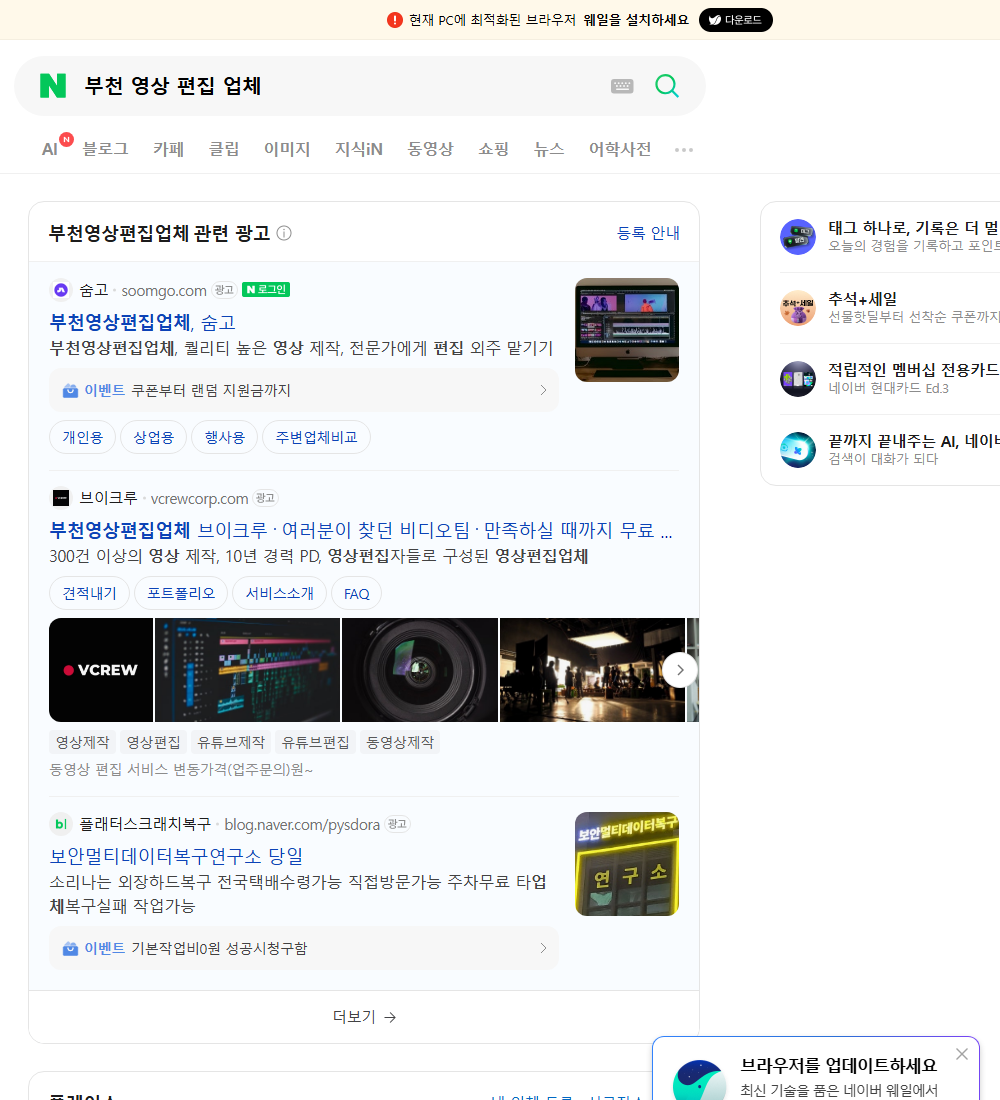The image size is (1000, 1100).
Task: Open the on-screen keyboard icon
Action: (x=622, y=86)
